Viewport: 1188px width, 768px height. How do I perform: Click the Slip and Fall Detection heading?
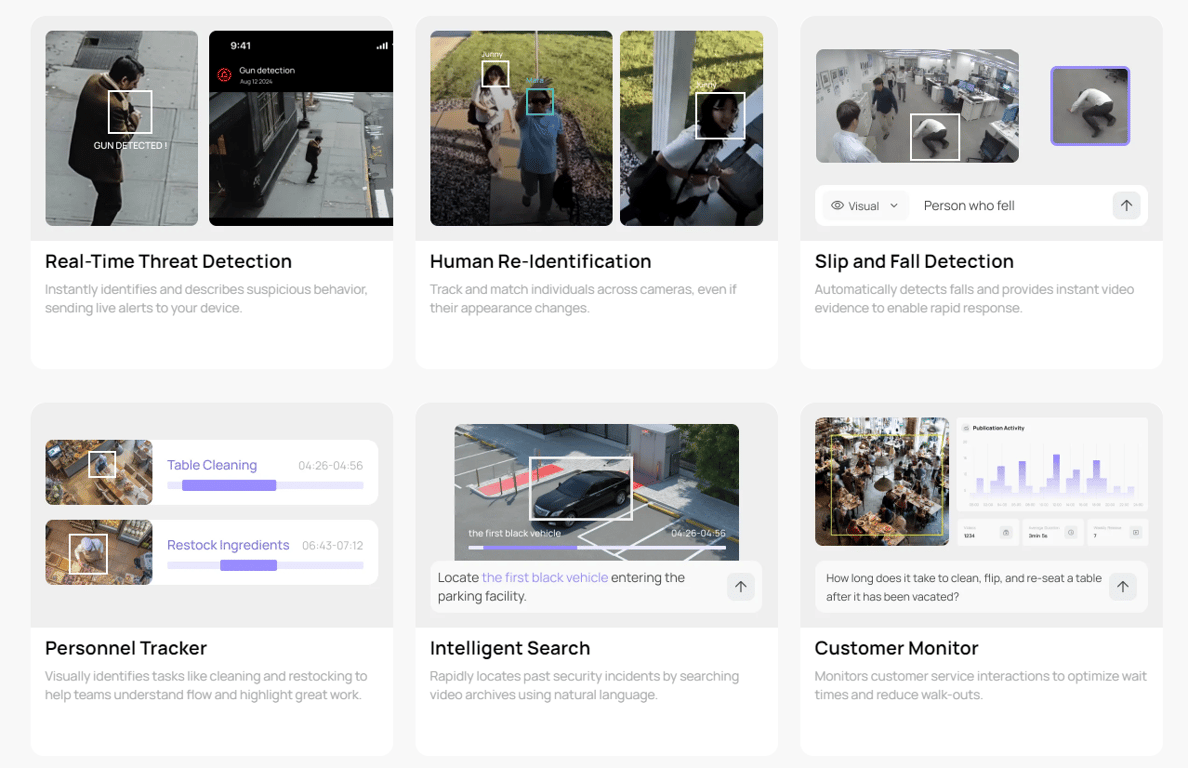[914, 261]
